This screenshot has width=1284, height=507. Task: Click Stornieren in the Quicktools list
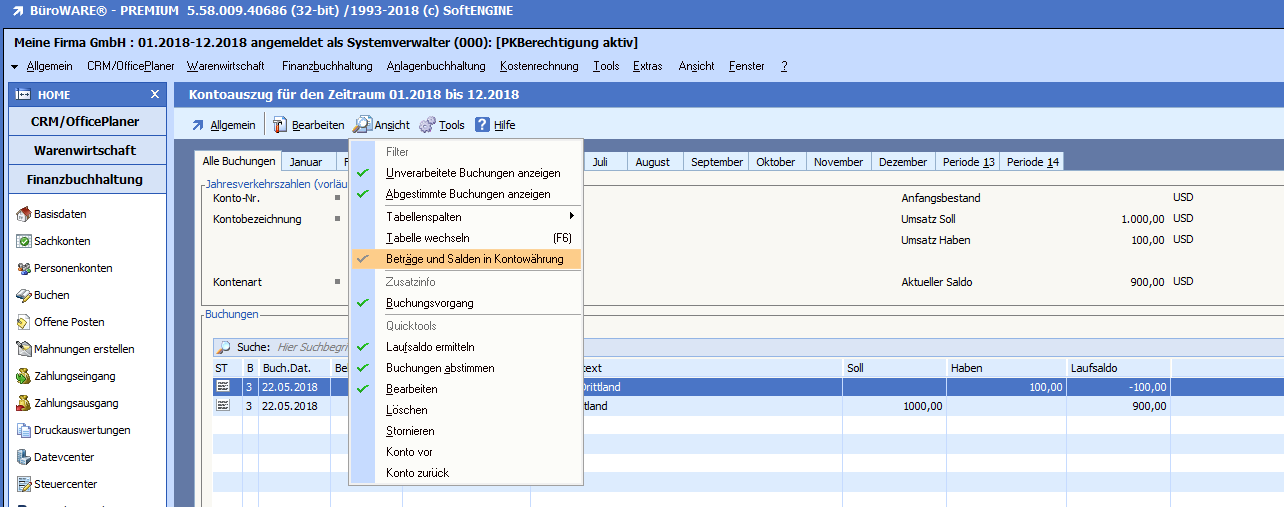point(410,431)
